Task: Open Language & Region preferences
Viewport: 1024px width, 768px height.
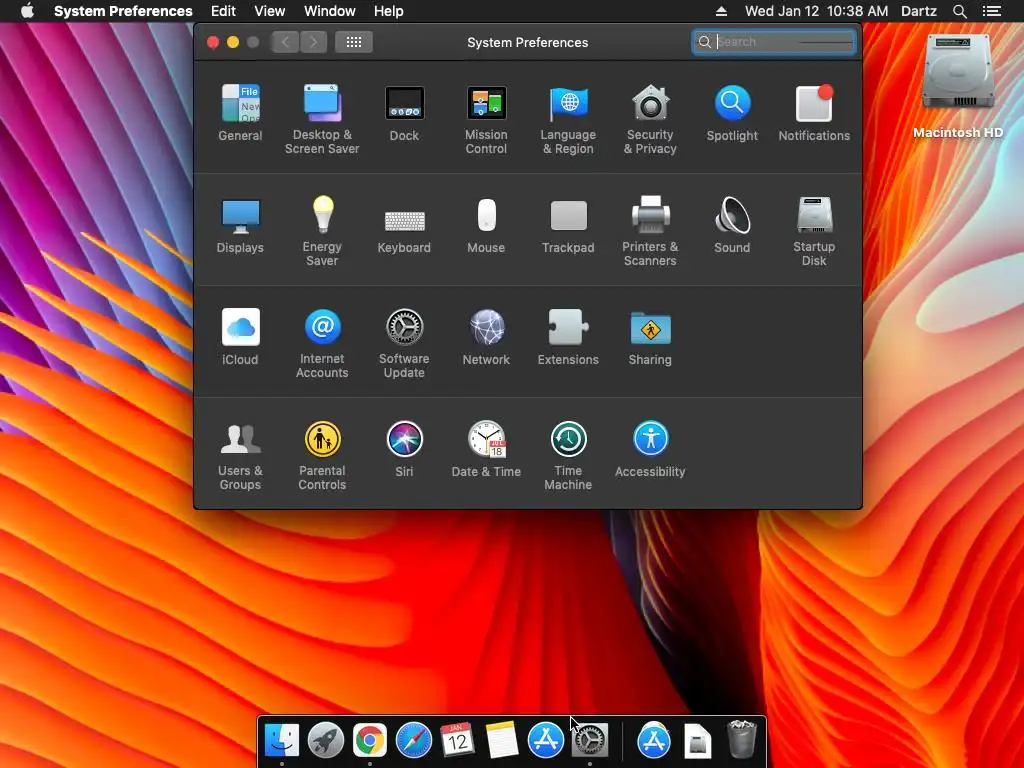Action: (568, 119)
